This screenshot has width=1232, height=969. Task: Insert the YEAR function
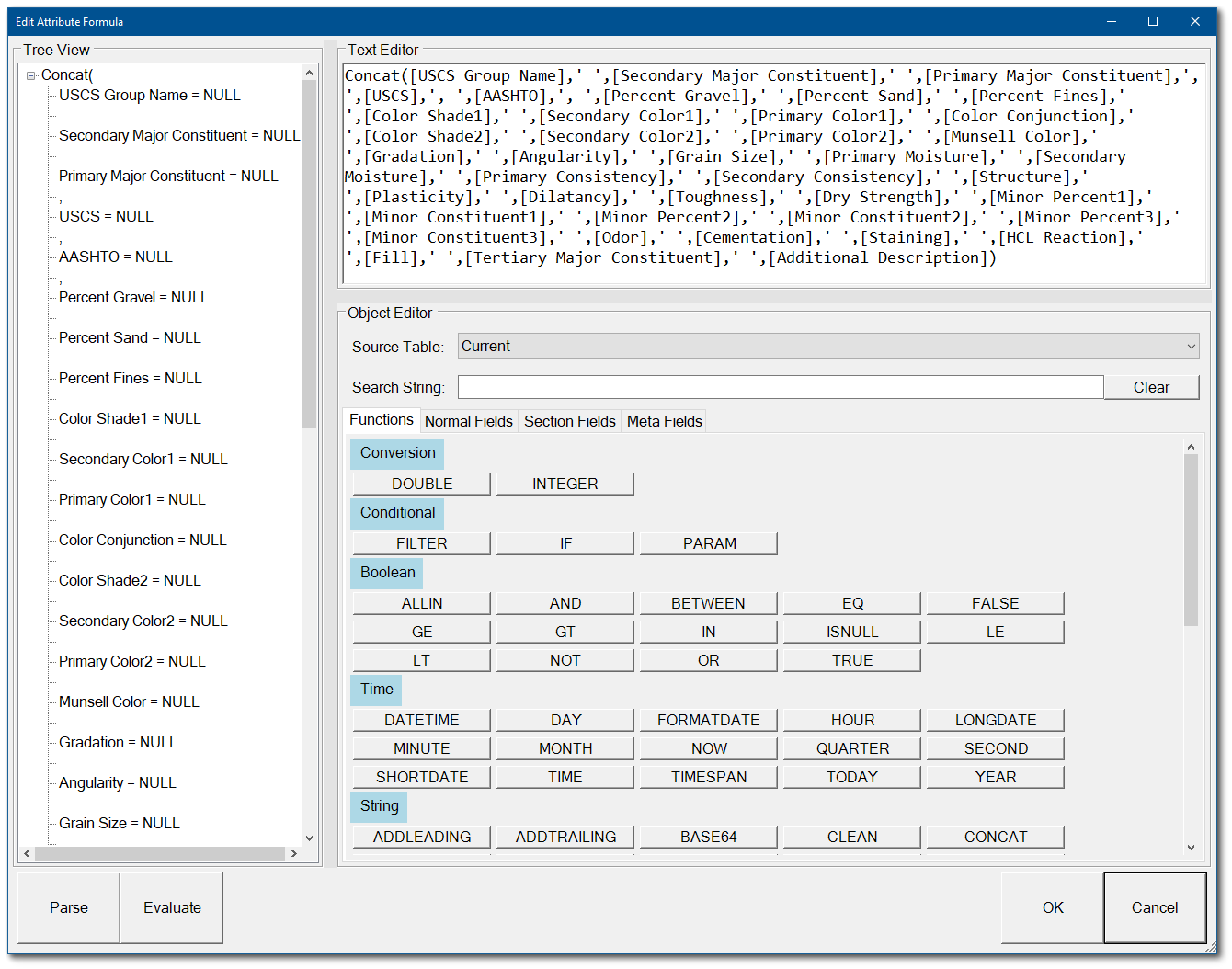click(x=996, y=777)
